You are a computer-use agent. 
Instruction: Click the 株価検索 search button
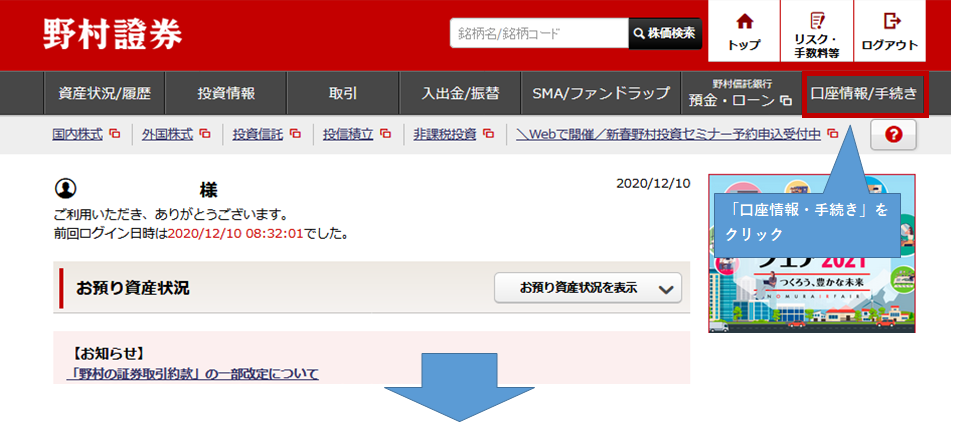pyautogui.click(x=665, y=33)
